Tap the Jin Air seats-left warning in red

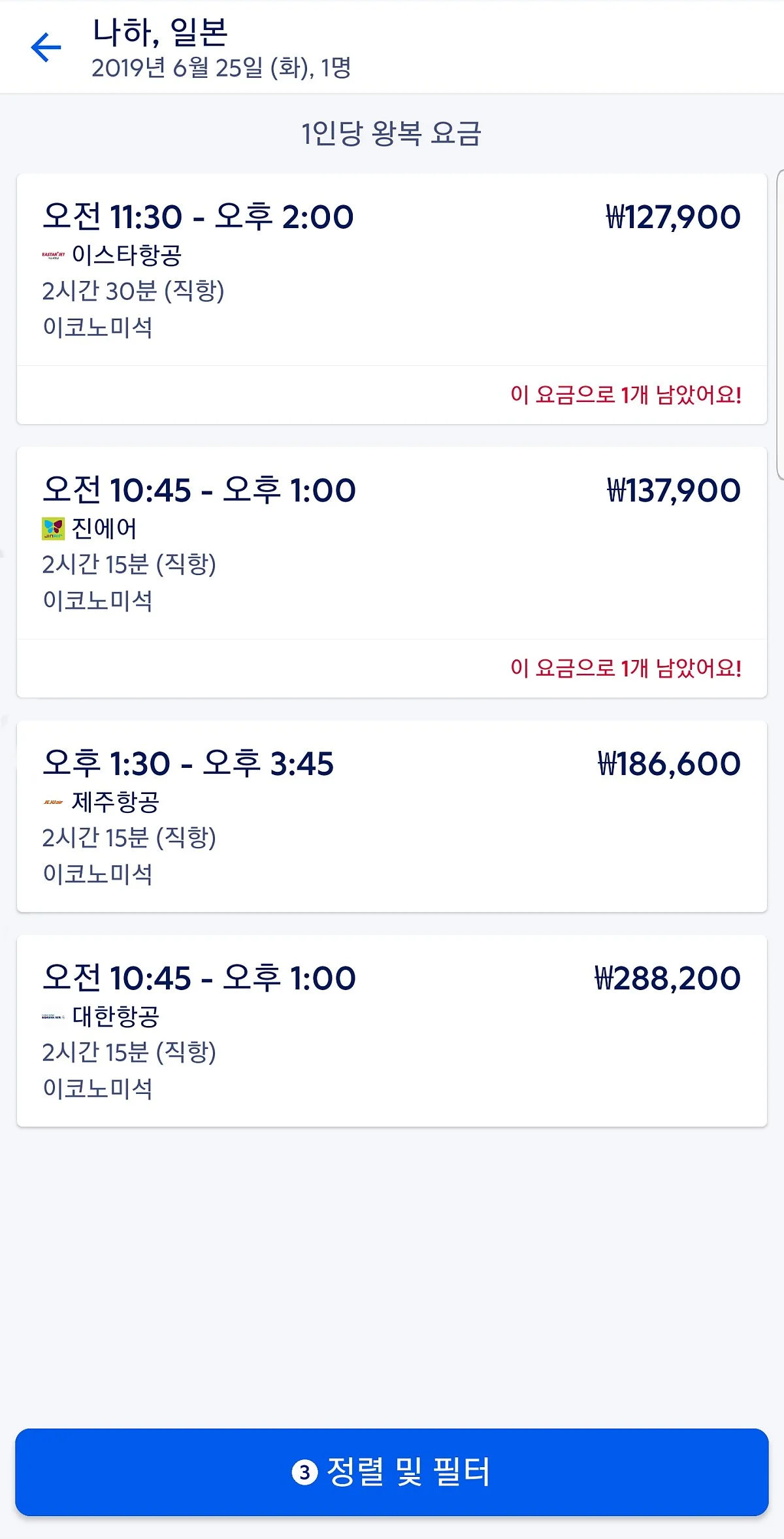[x=625, y=668]
